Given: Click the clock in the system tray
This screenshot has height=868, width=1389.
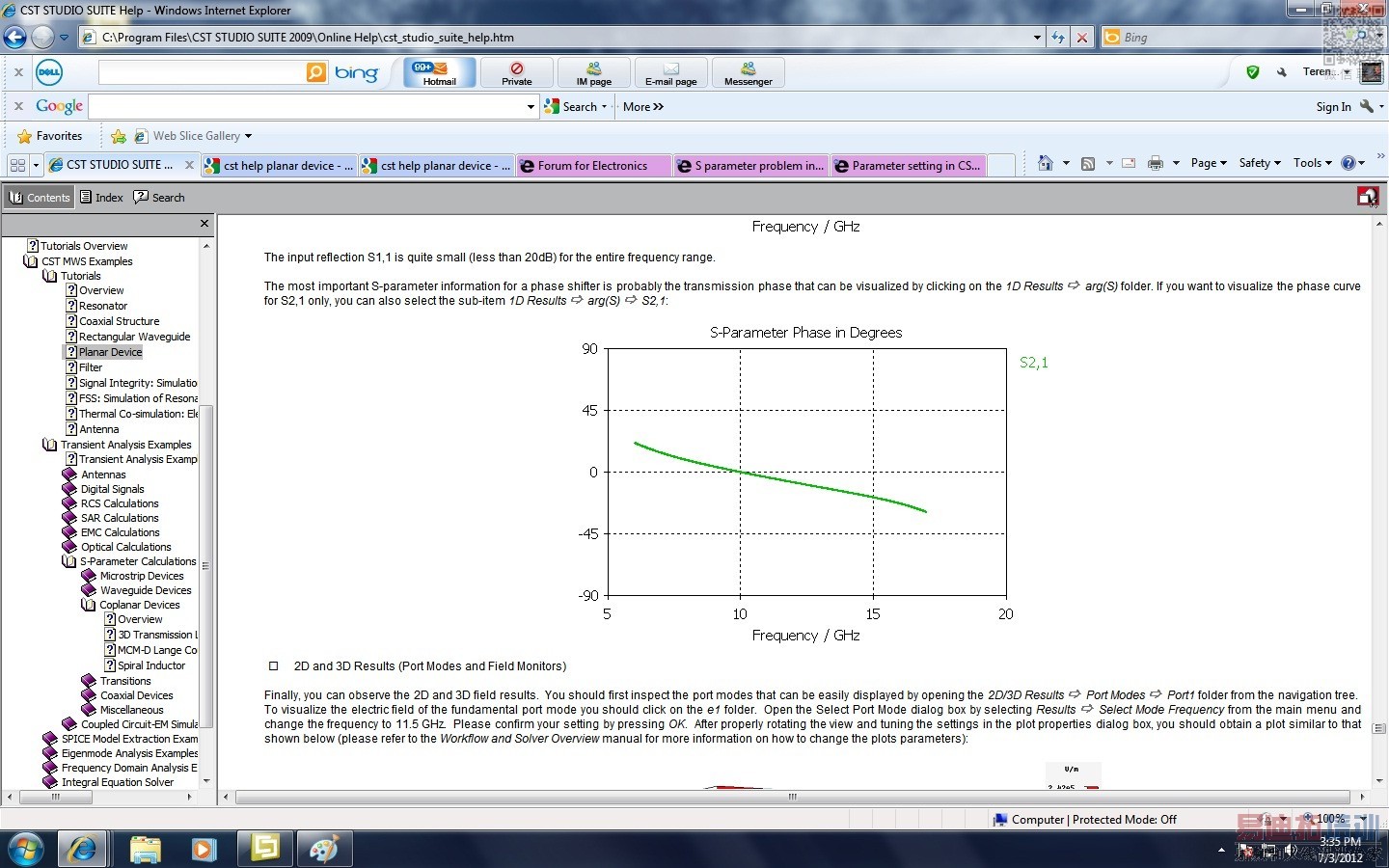Looking at the screenshot, I should click(x=1340, y=850).
